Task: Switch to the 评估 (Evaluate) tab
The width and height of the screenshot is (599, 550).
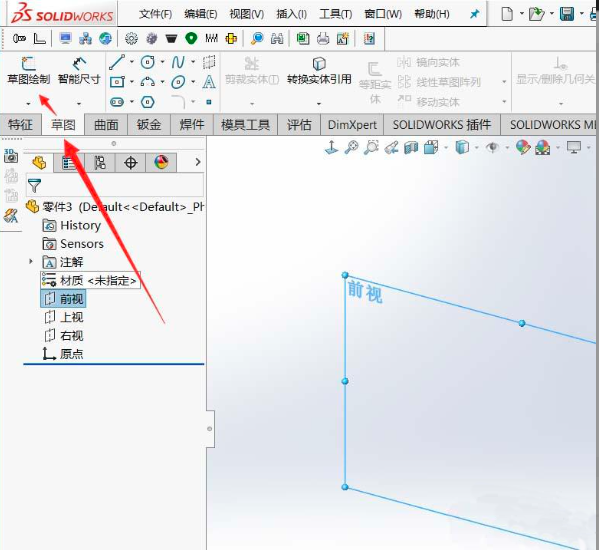Action: pos(299,125)
